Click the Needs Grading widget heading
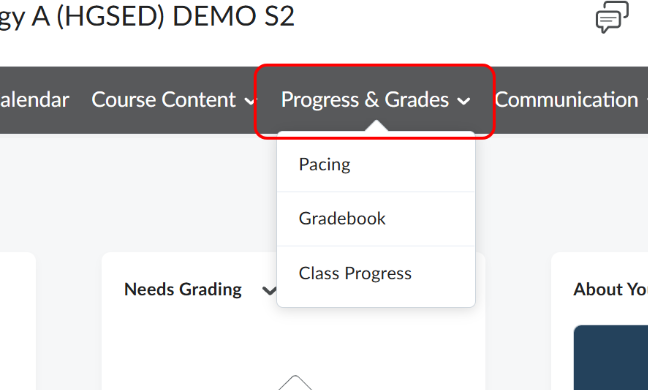Viewport: 648px width, 390px height. pyautogui.click(x=183, y=289)
